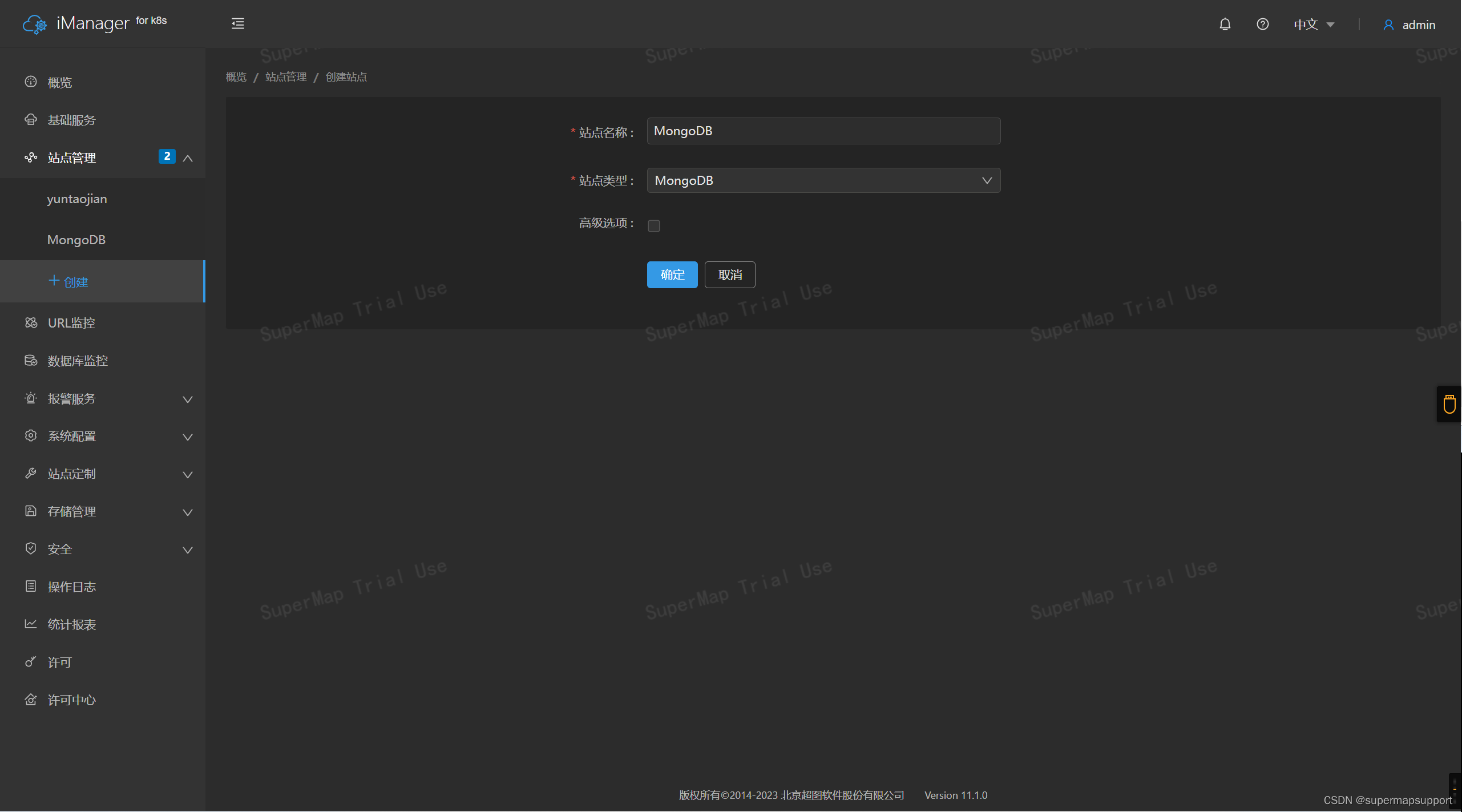The width and height of the screenshot is (1462, 812).
Task: Expand the 存储管理 chevron
Action: pos(187,512)
